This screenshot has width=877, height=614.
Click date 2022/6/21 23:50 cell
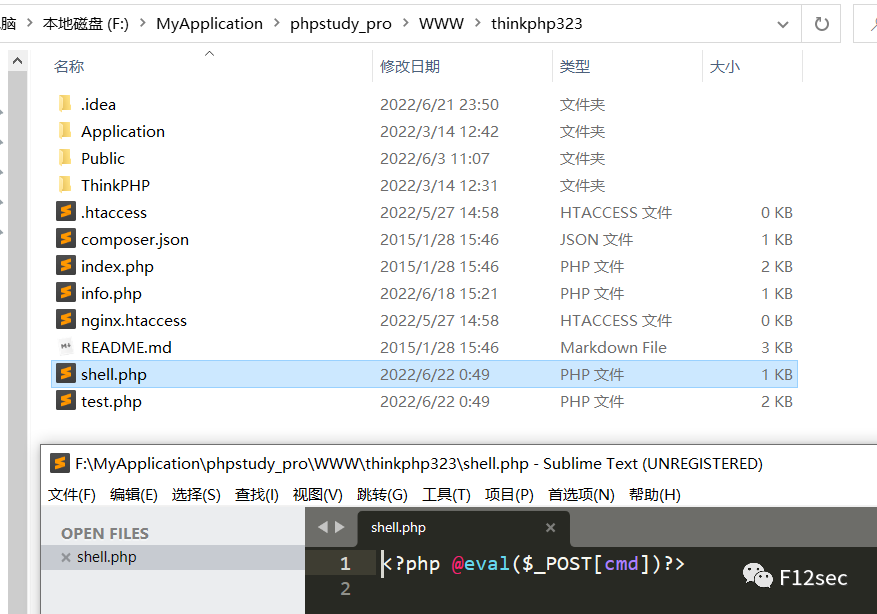(x=439, y=105)
